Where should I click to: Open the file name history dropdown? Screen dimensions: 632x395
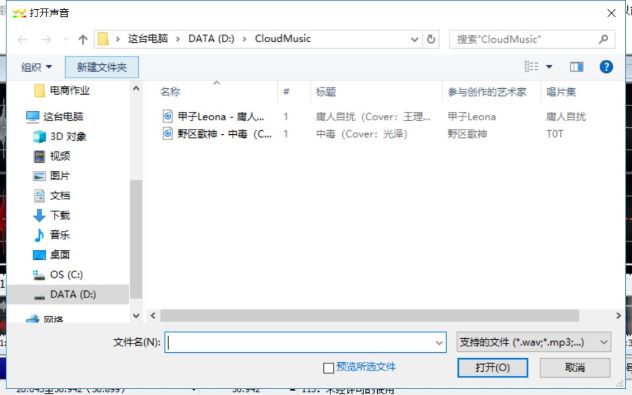point(439,343)
